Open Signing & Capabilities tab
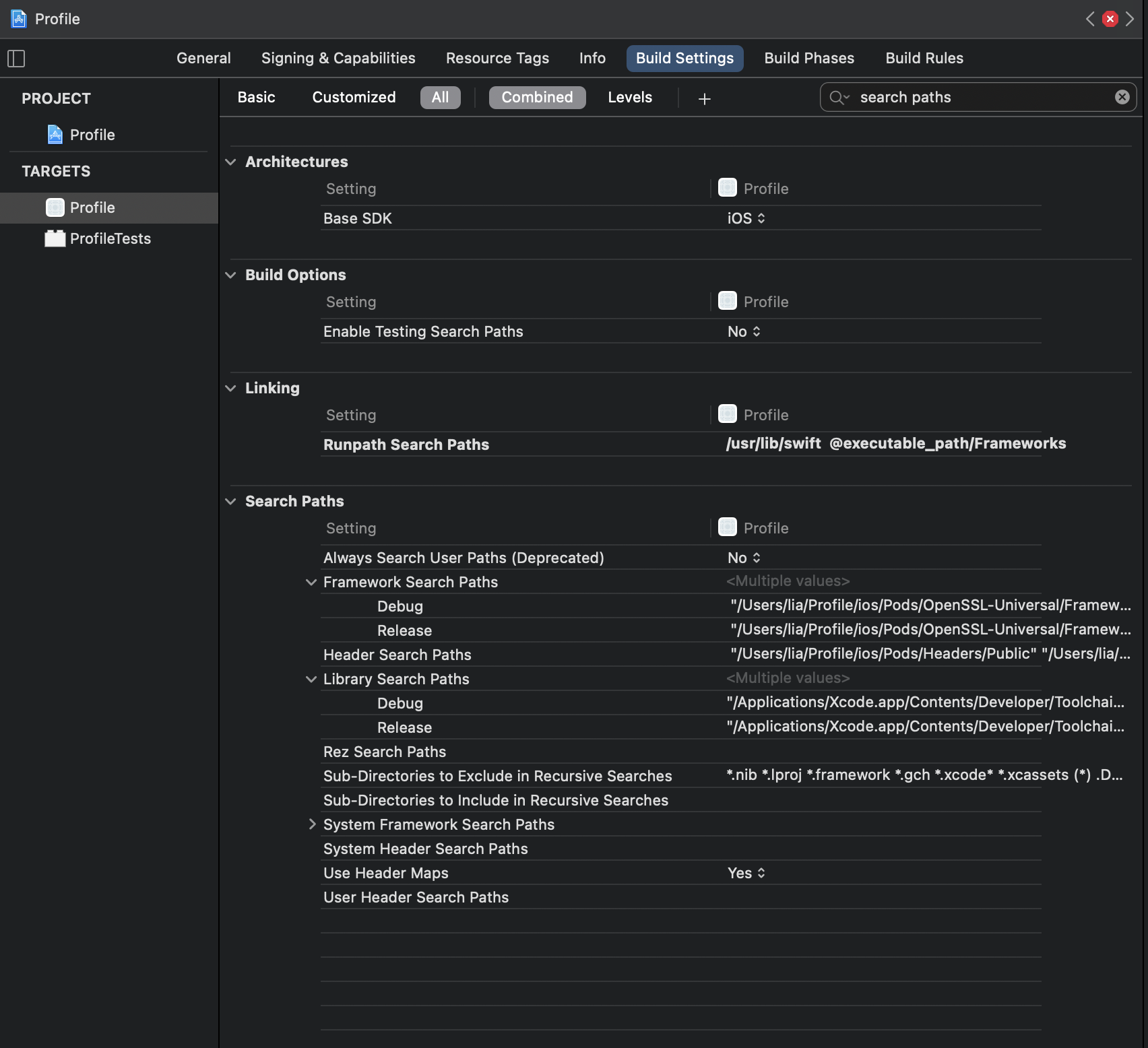 pyautogui.click(x=338, y=58)
